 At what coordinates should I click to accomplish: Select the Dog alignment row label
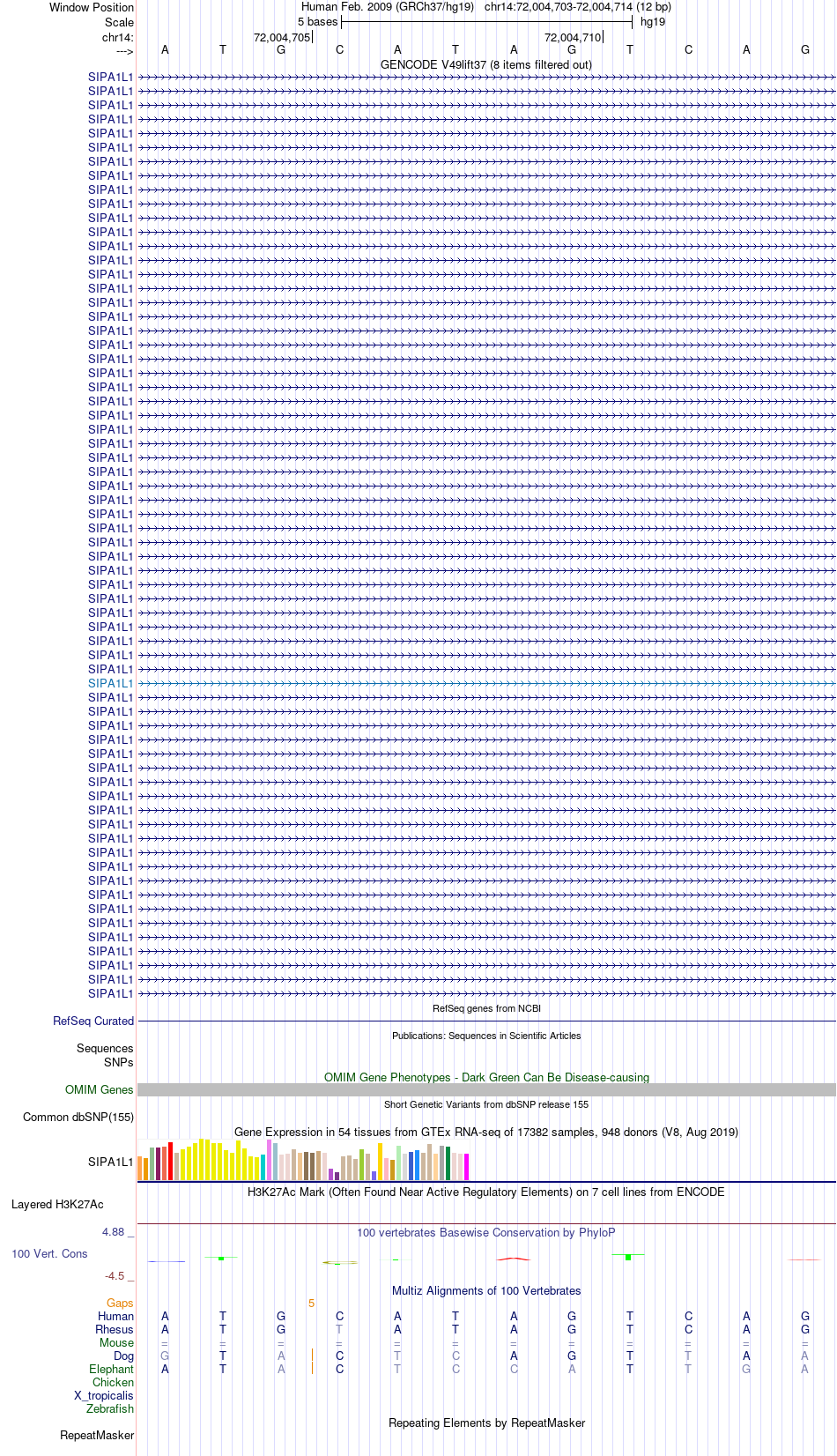[x=123, y=1356]
